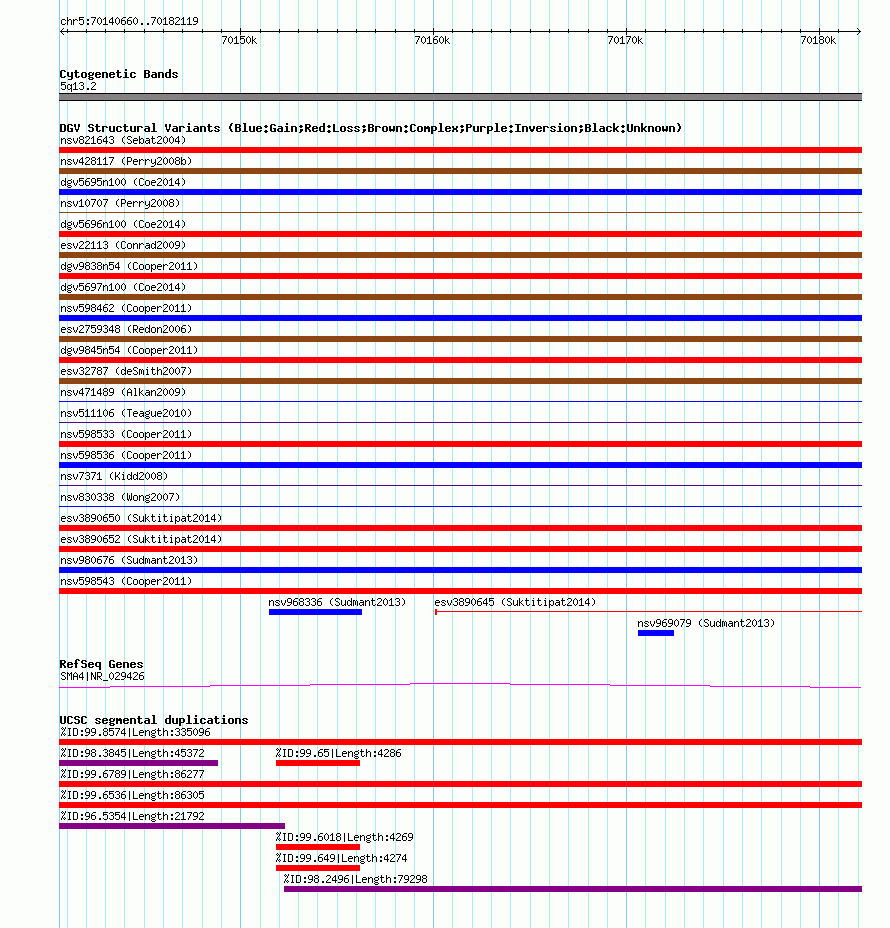Click the Cytogenetic Bands track title
The width and height of the screenshot is (890, 928).
tap(119, 74)
